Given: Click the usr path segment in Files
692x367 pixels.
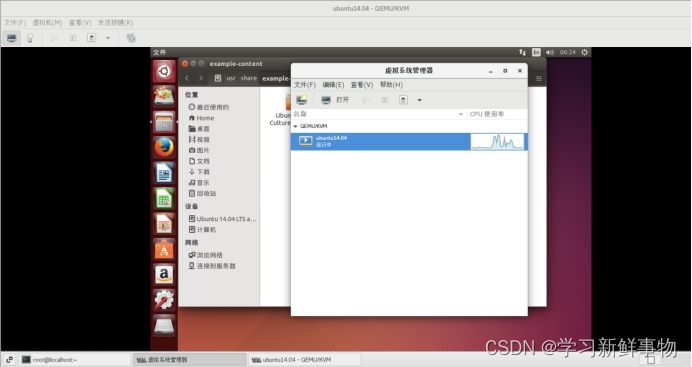Looking at the screenshot, I should click(x=231, y=78).
